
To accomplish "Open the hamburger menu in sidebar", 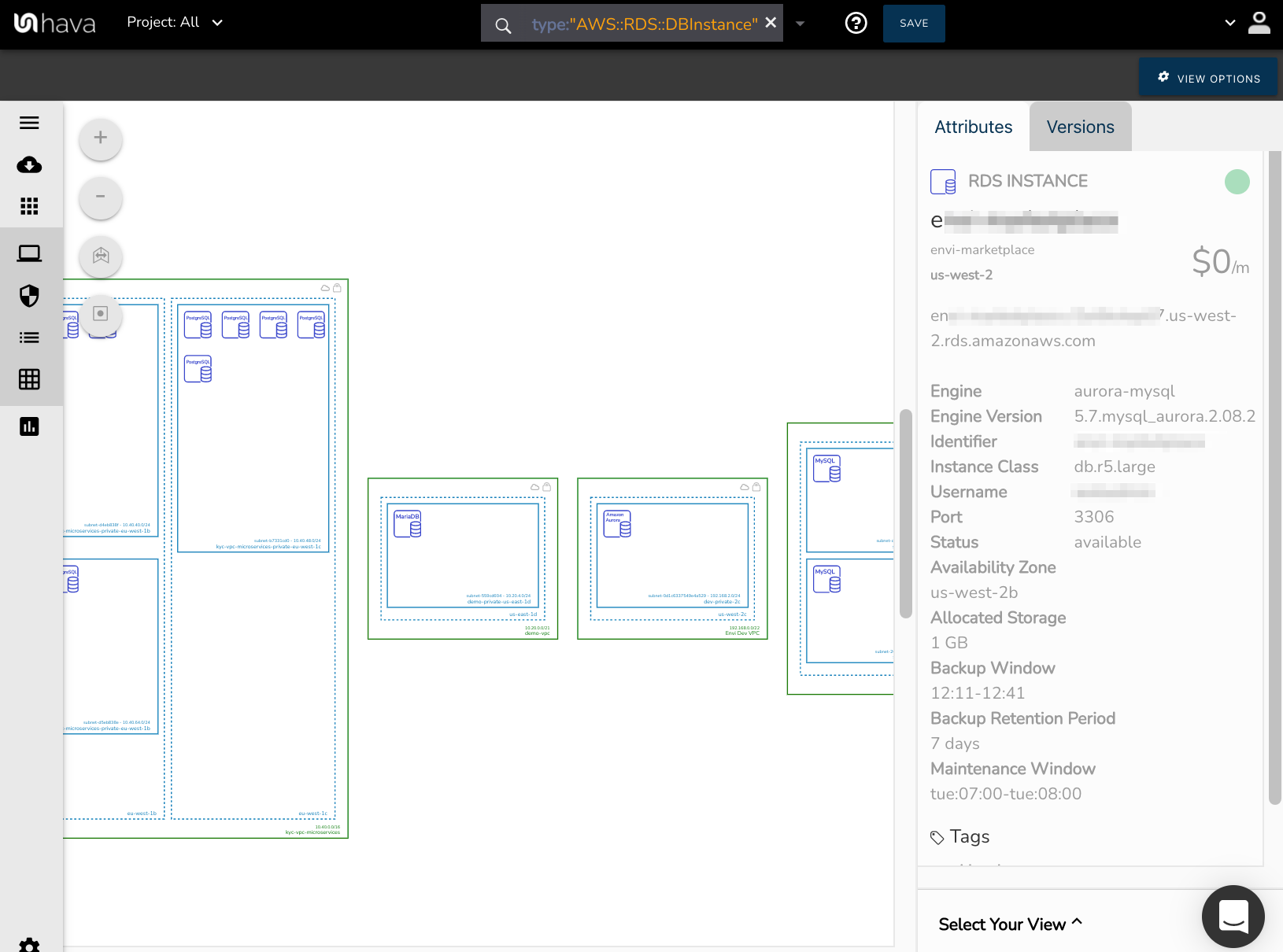I will (x=29, y=123).
